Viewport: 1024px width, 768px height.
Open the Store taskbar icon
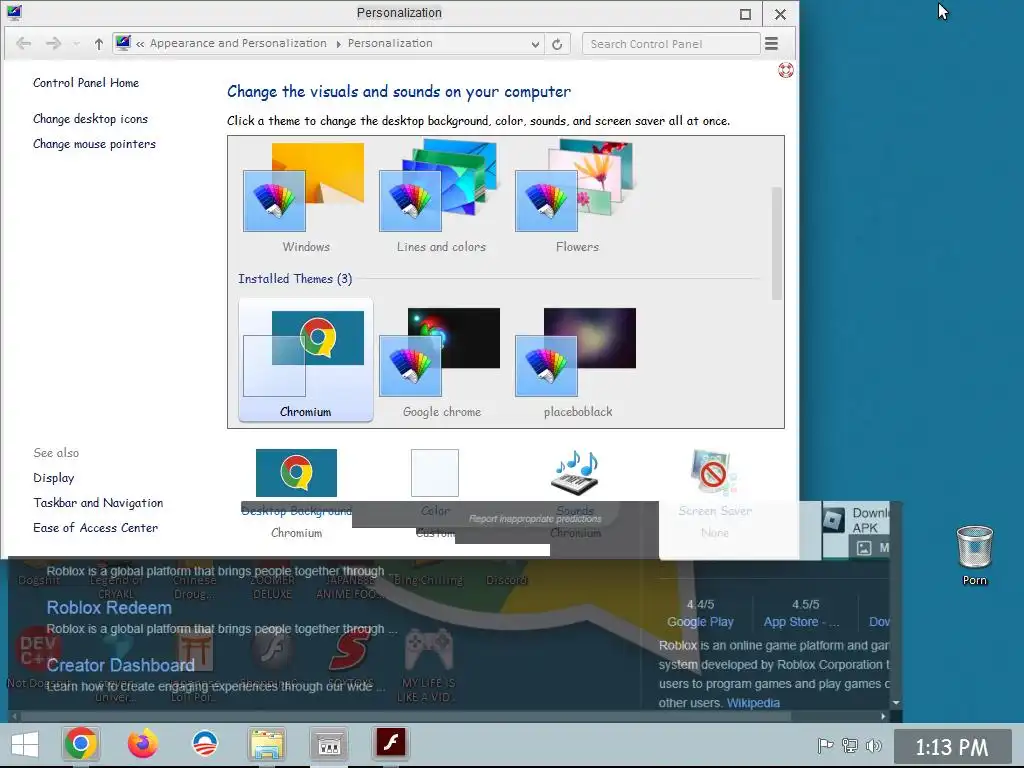click(x=328, y=744)
